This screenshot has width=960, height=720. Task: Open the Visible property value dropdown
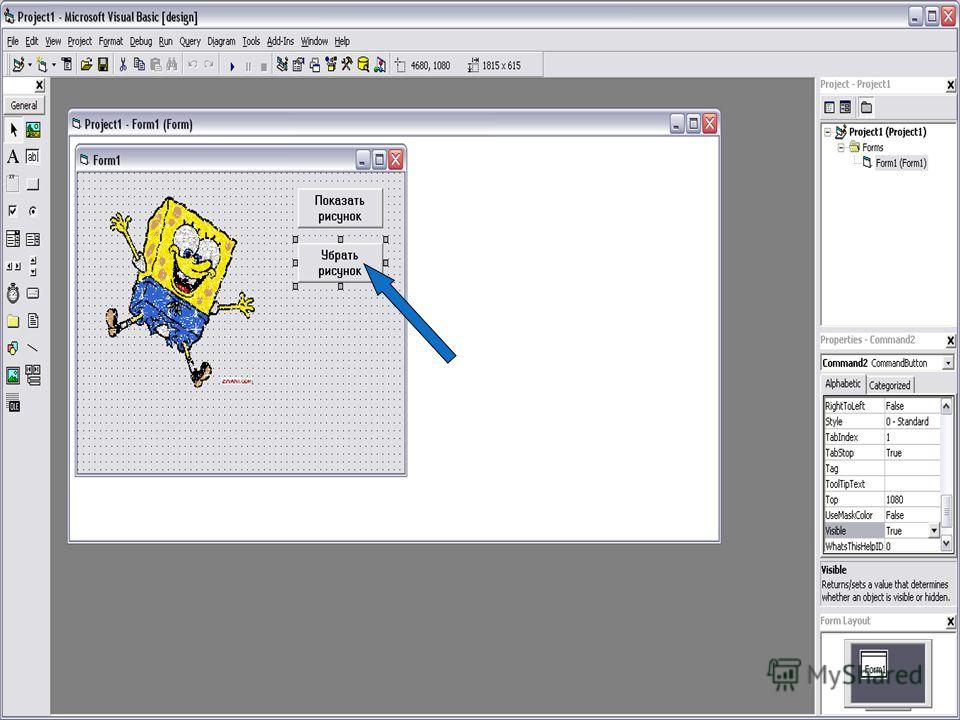[x=934, y=531]
